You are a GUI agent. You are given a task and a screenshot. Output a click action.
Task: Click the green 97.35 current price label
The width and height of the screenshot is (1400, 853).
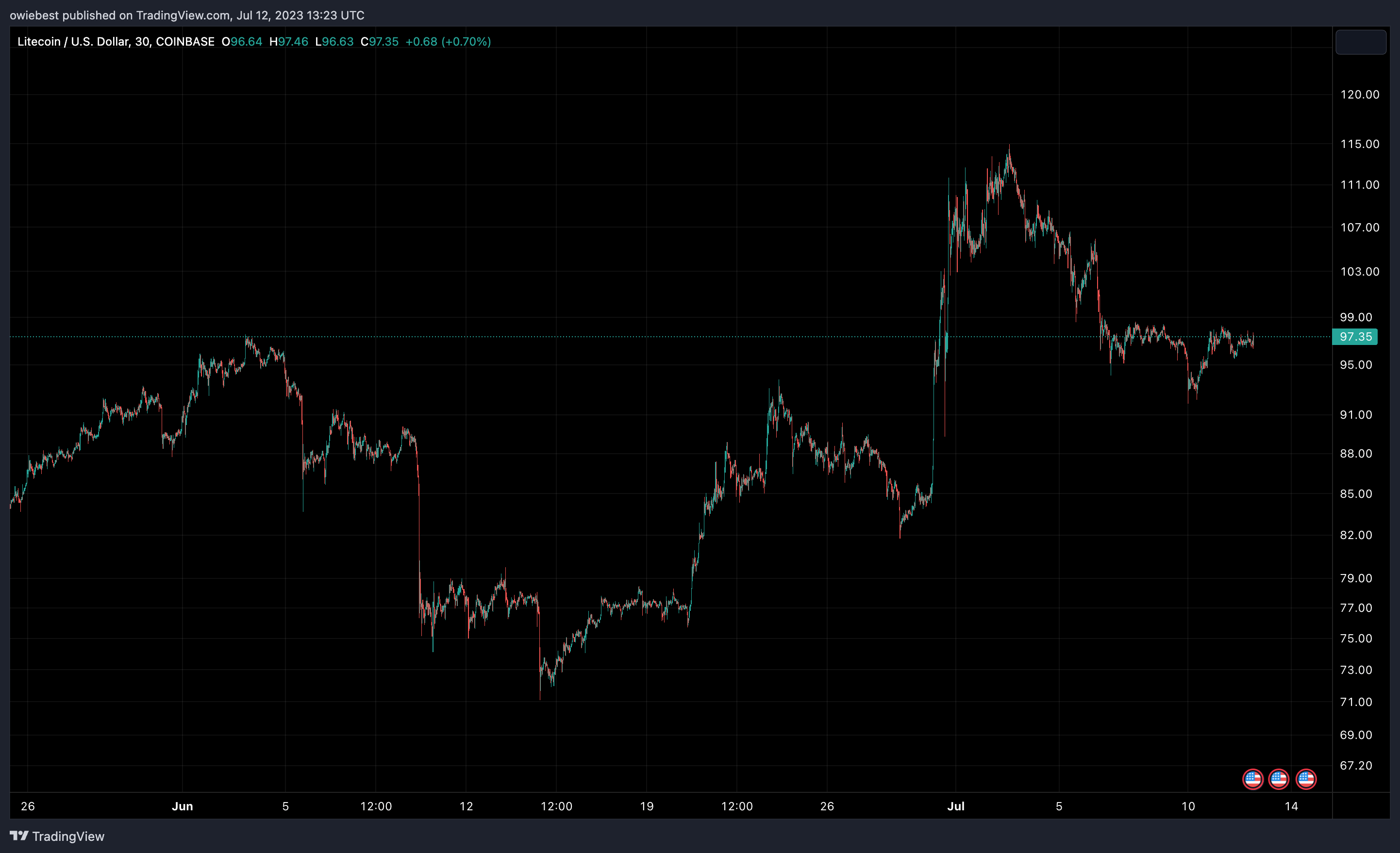(x=1355, y=337)
